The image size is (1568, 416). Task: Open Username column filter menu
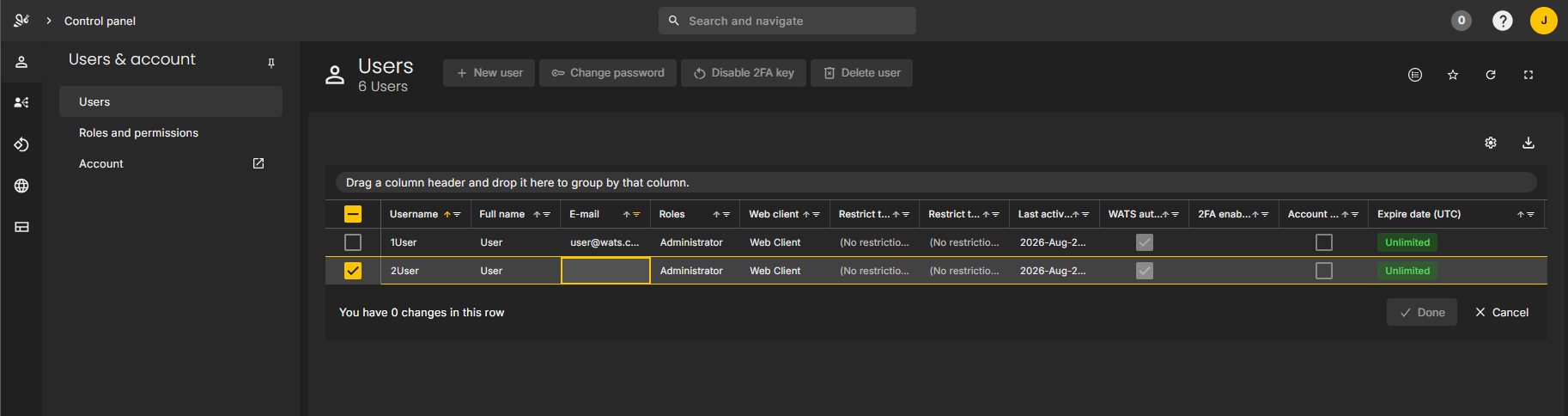[457, 214]
